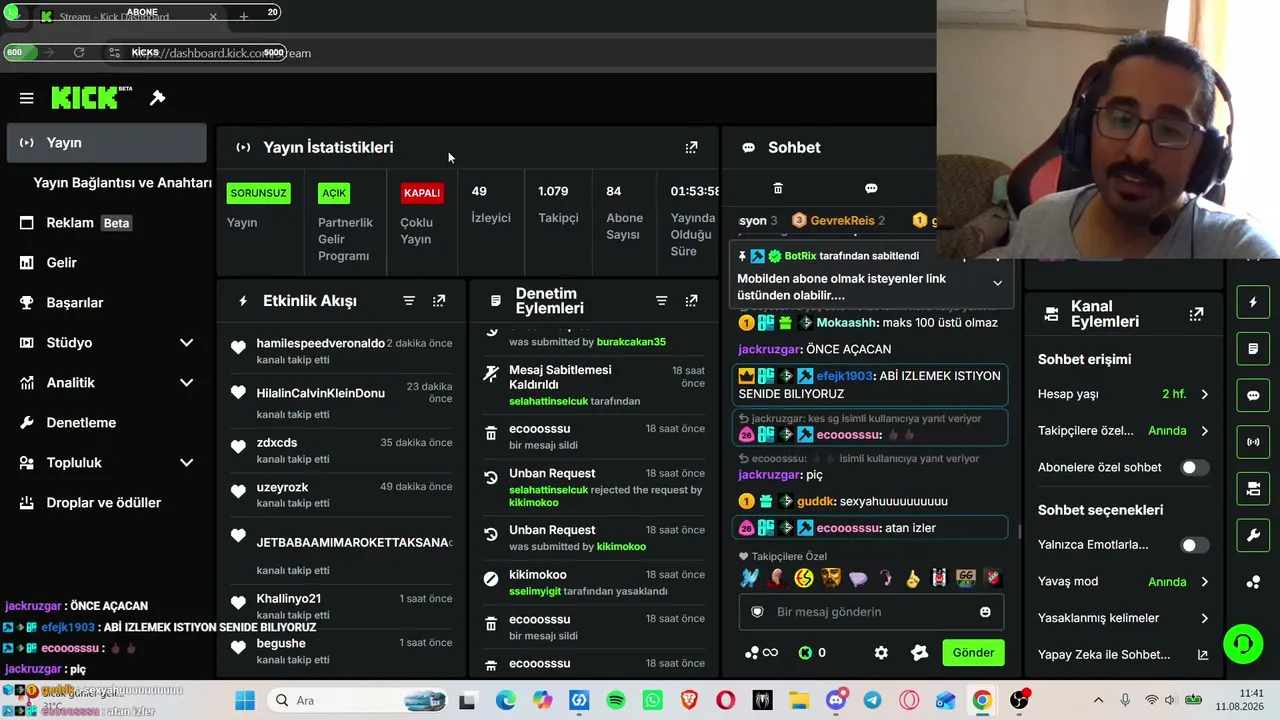Image resolution: width=1280 pixels, height=720 pixels.
Task: Click the pin icon next to Kick logo
Action: (x=157, y=98)
